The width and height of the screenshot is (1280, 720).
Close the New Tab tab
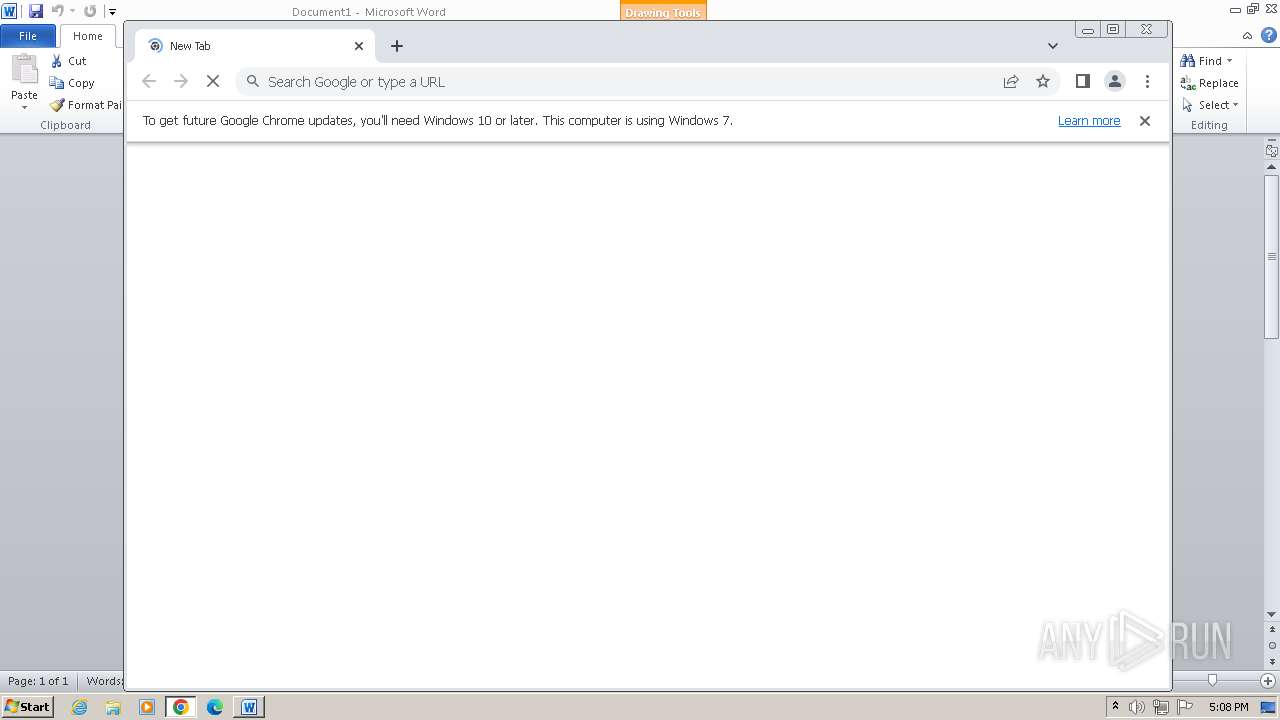(x=359, y=46)
